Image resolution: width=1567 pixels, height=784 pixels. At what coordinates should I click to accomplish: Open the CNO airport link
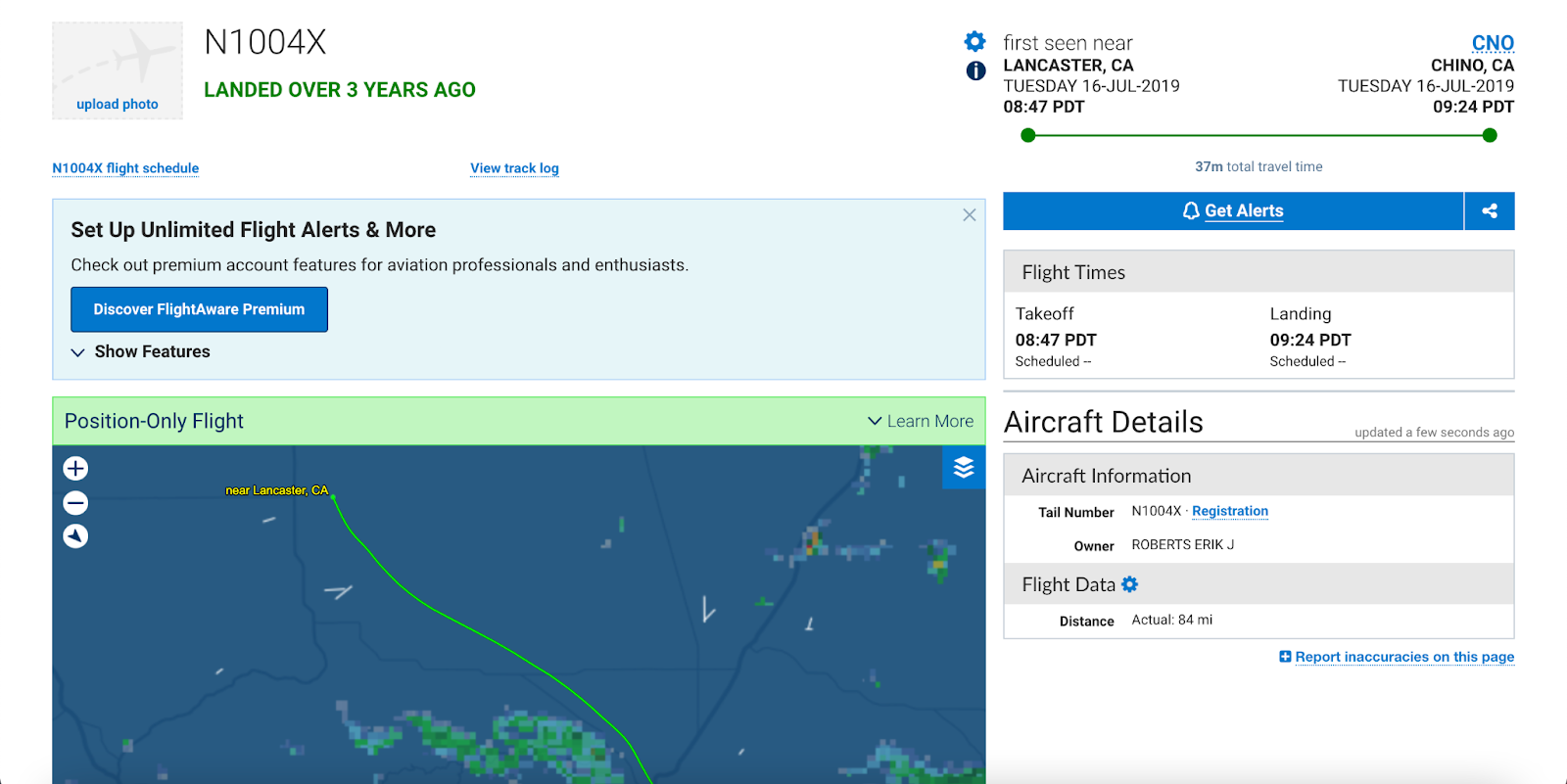(x=1493, y=43)
